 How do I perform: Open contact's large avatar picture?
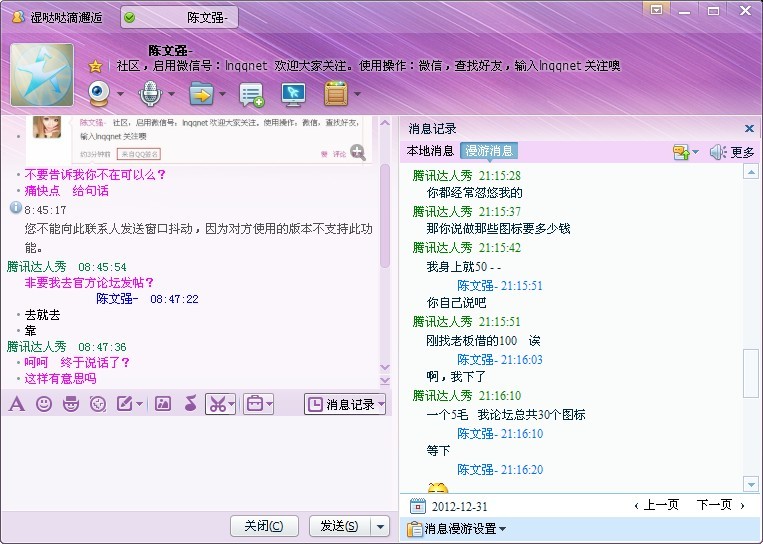(42, 75)
